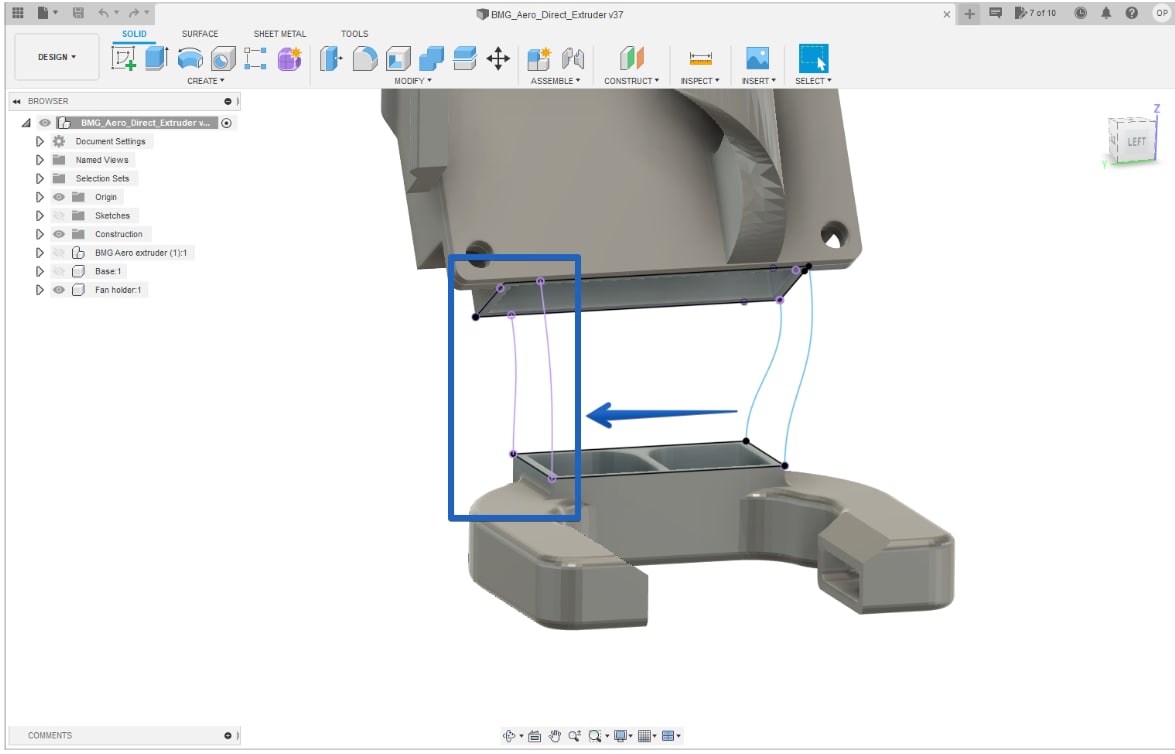1175x754 pixels.
Task: Collapse the root component tree
Action: (x=26, y=123)
